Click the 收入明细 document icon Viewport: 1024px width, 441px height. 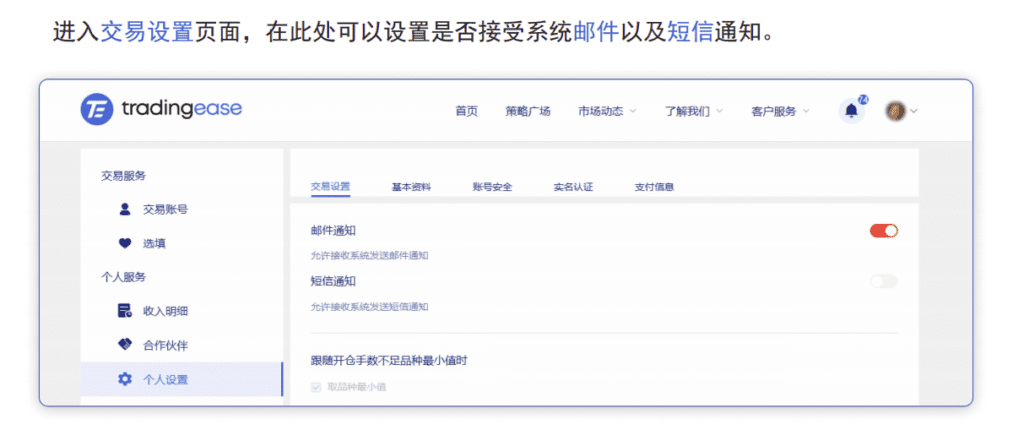(x=125, y=311)
